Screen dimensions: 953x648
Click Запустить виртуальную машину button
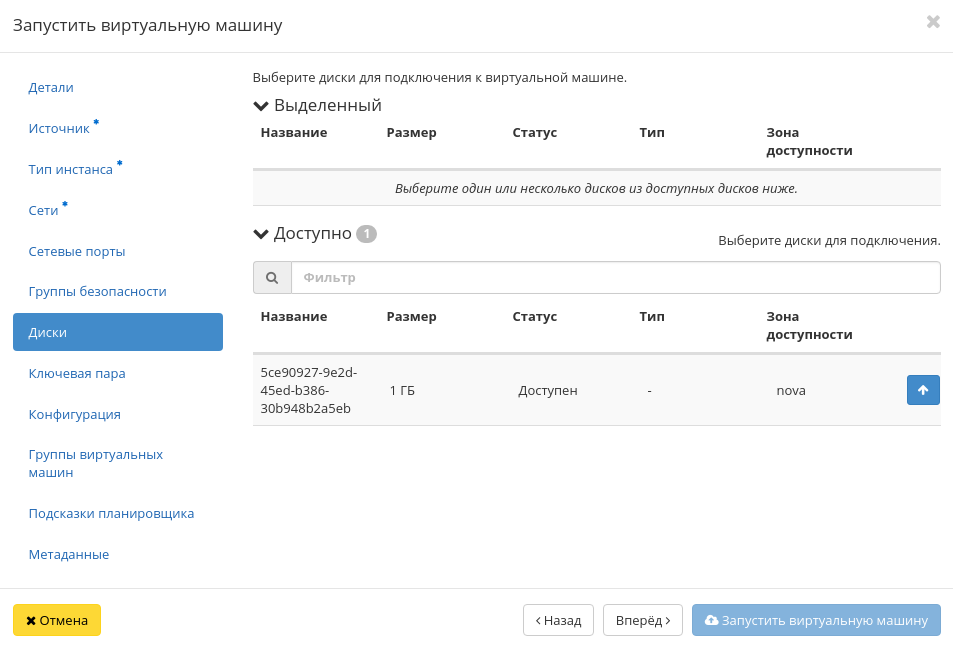coord(816,620)
